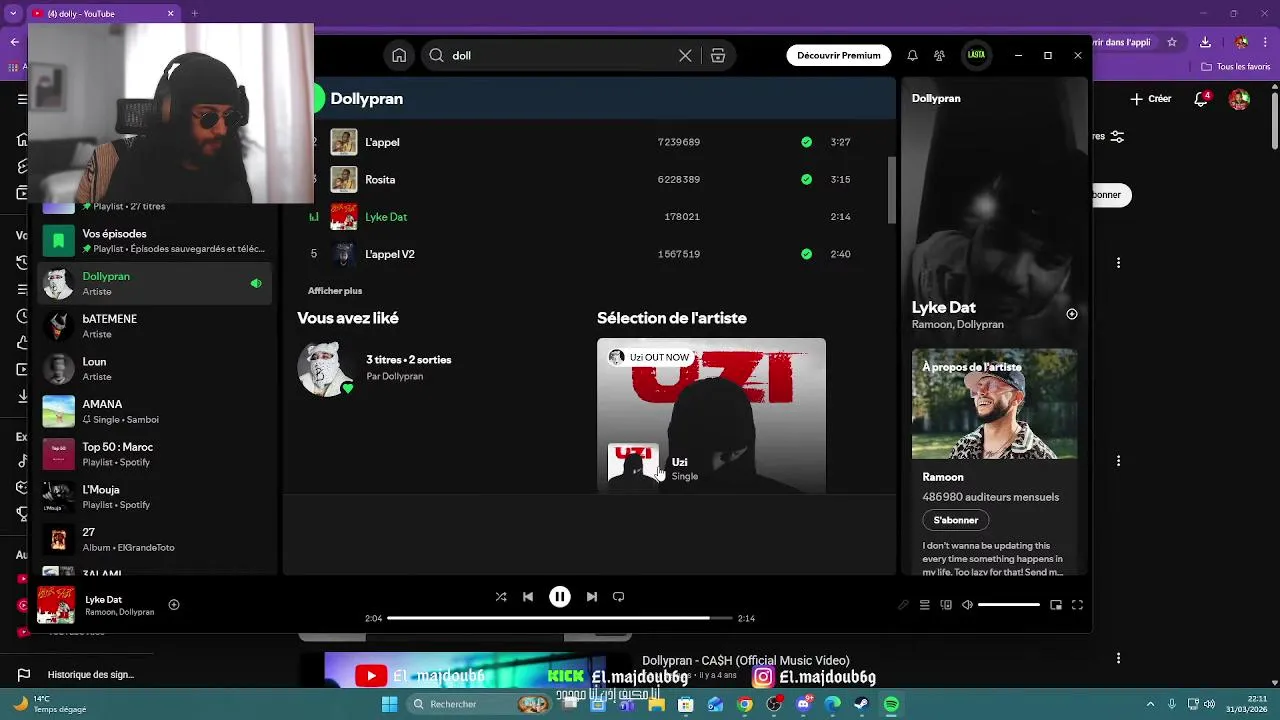Show lyrics using the microphone icon

coord(904,605)
